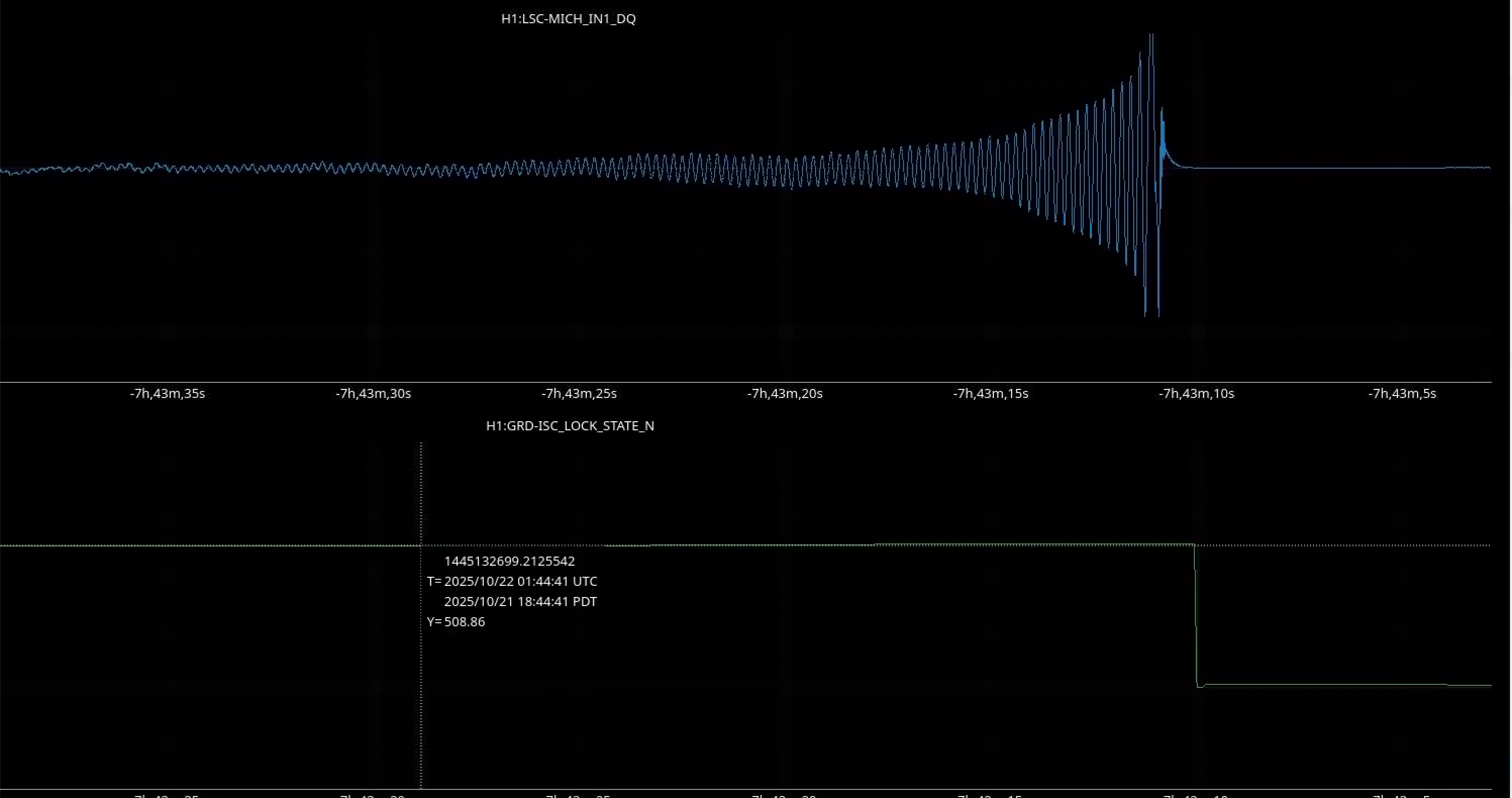Click the 2025/10/21 18:44:41 PDT cursor readout
Image resolution: width=1512 pixels, height=798 pixels.
(x=520, y=602)
